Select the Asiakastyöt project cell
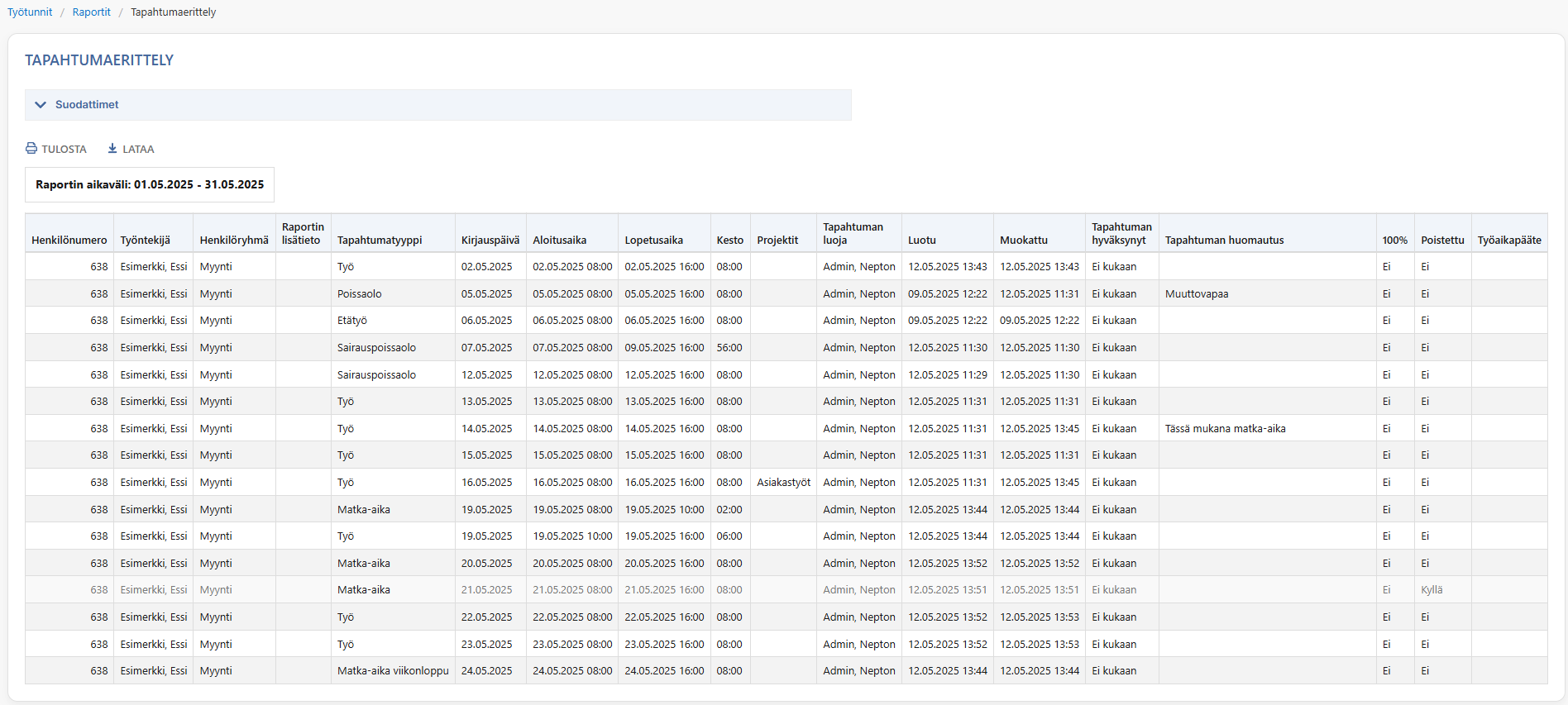This screenshot has height=705, width=1568. 784,483
